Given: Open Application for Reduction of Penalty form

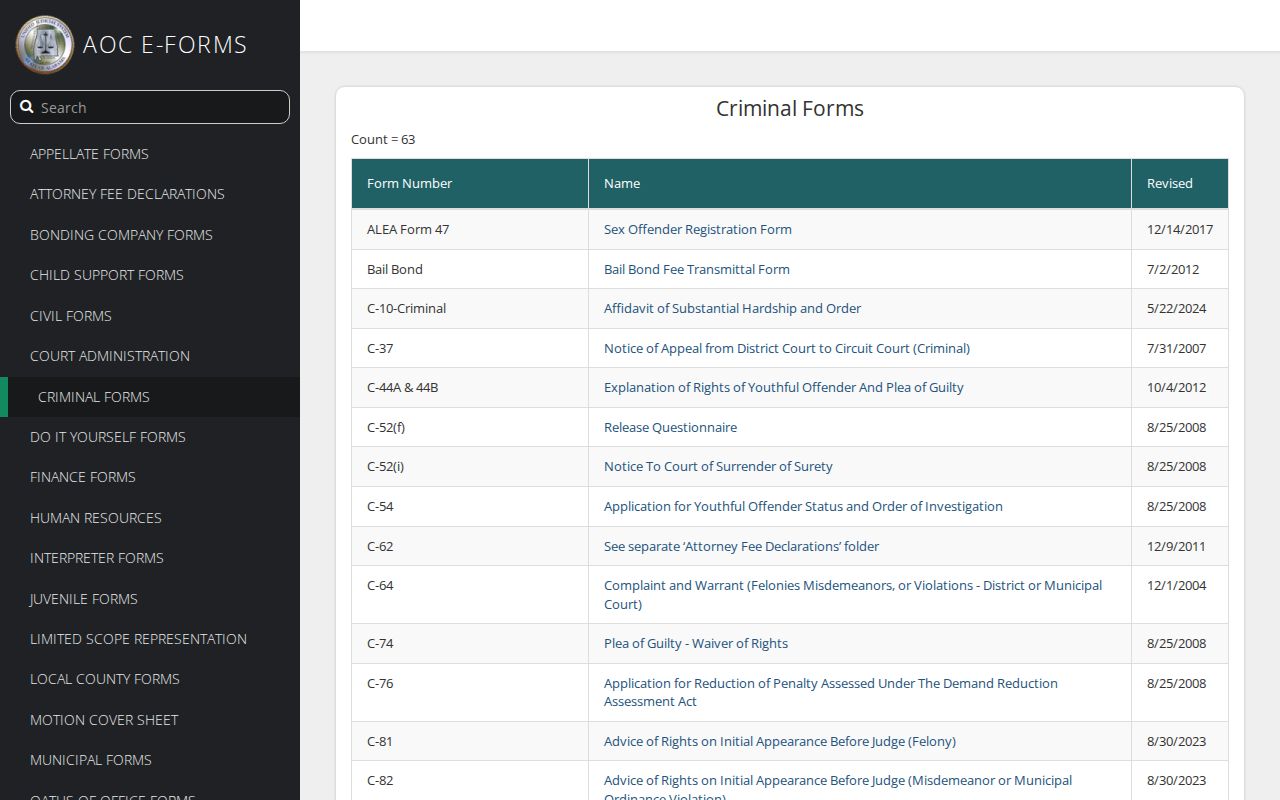Looking at the screenshot, I should tap(831, 692).
